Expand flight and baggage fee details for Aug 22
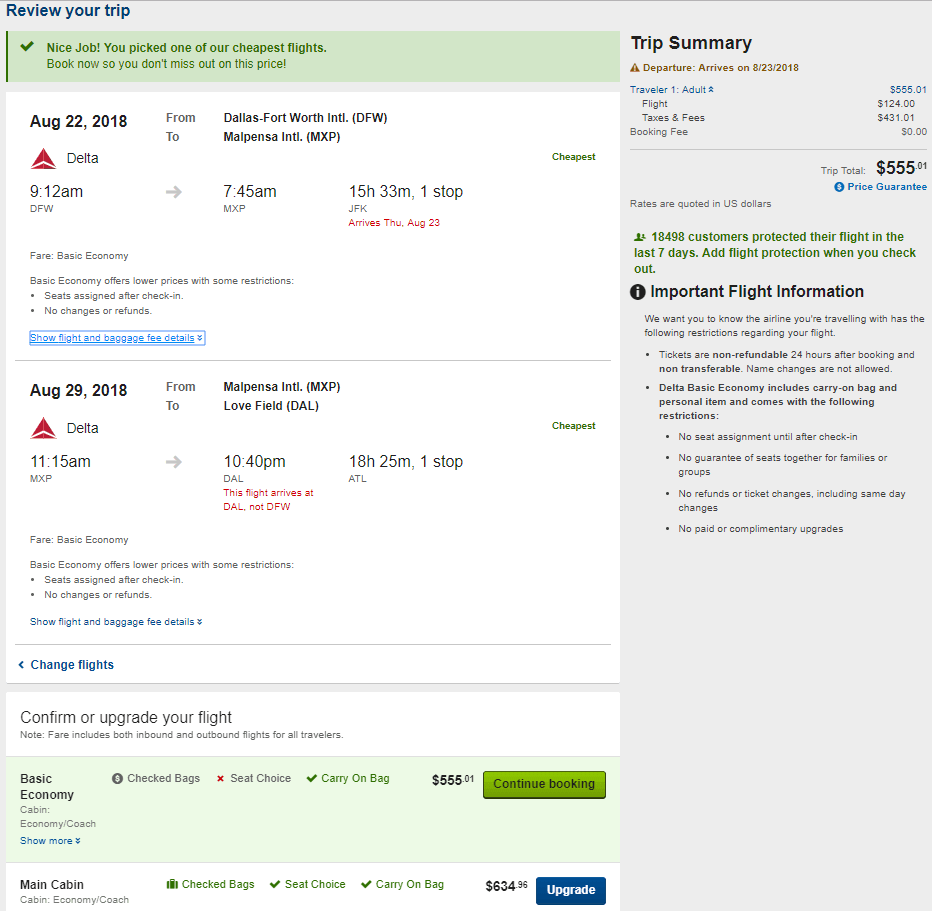This screenshot has width=932, height=911. pyautogui.click(x=117, y=338)
